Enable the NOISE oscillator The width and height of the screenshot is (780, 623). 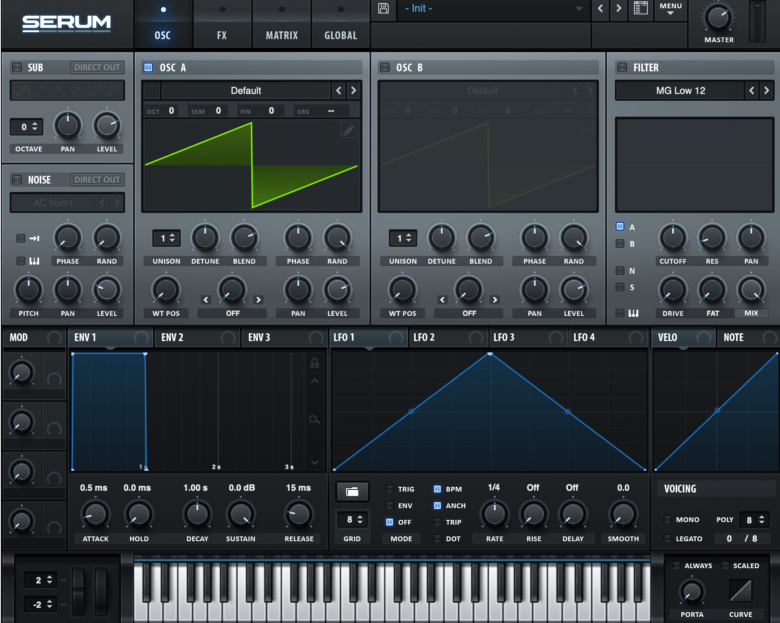(17, 180)
